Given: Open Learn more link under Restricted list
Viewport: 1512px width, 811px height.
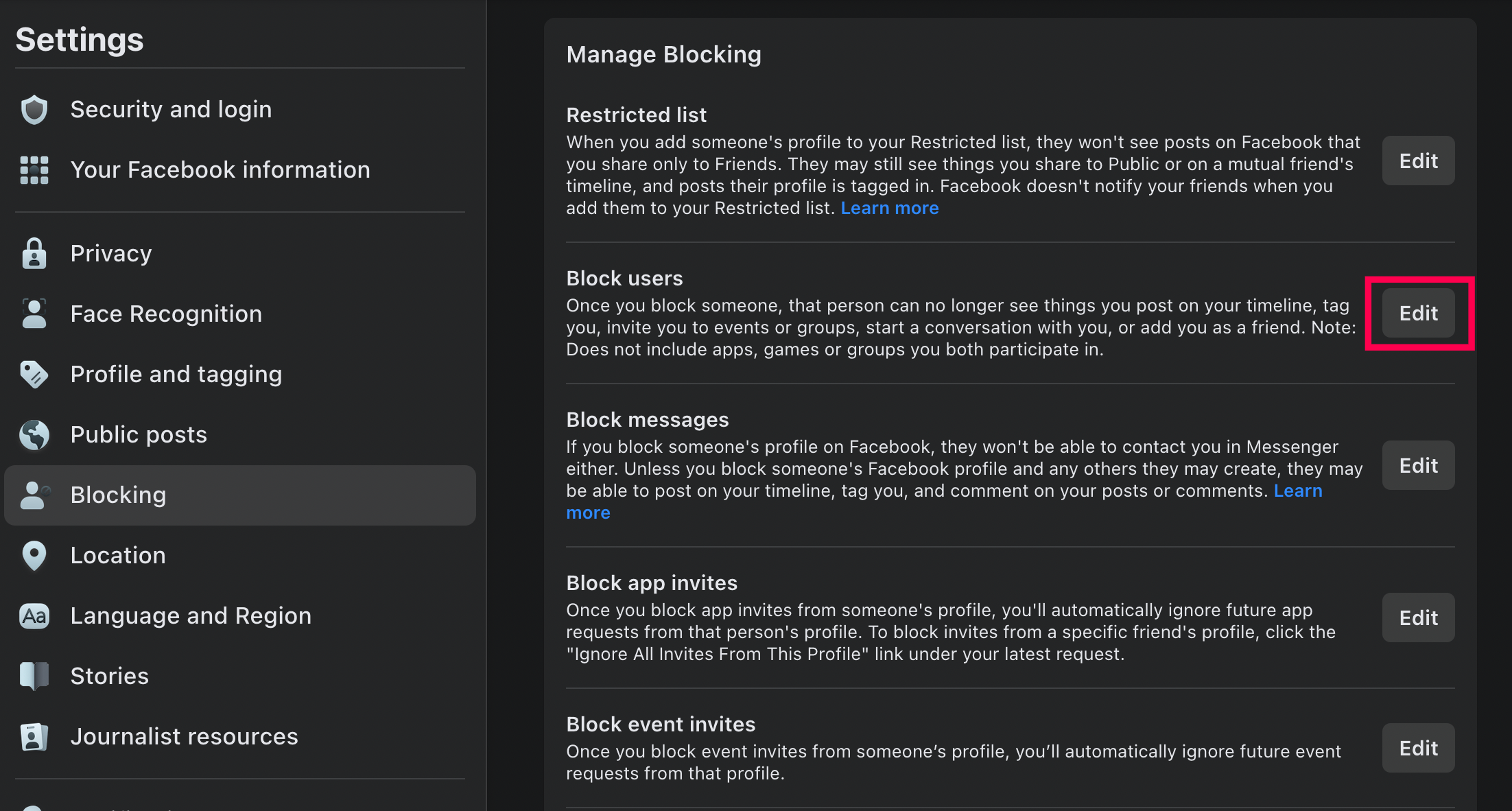Looking at the screenshot, I should (x=890, y=209).
